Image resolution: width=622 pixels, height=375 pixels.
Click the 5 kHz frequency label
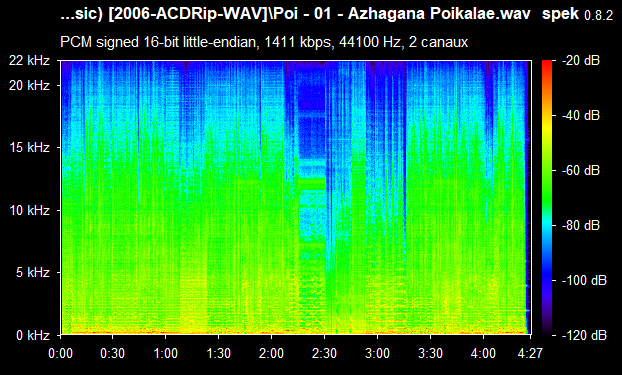[33, 273]
